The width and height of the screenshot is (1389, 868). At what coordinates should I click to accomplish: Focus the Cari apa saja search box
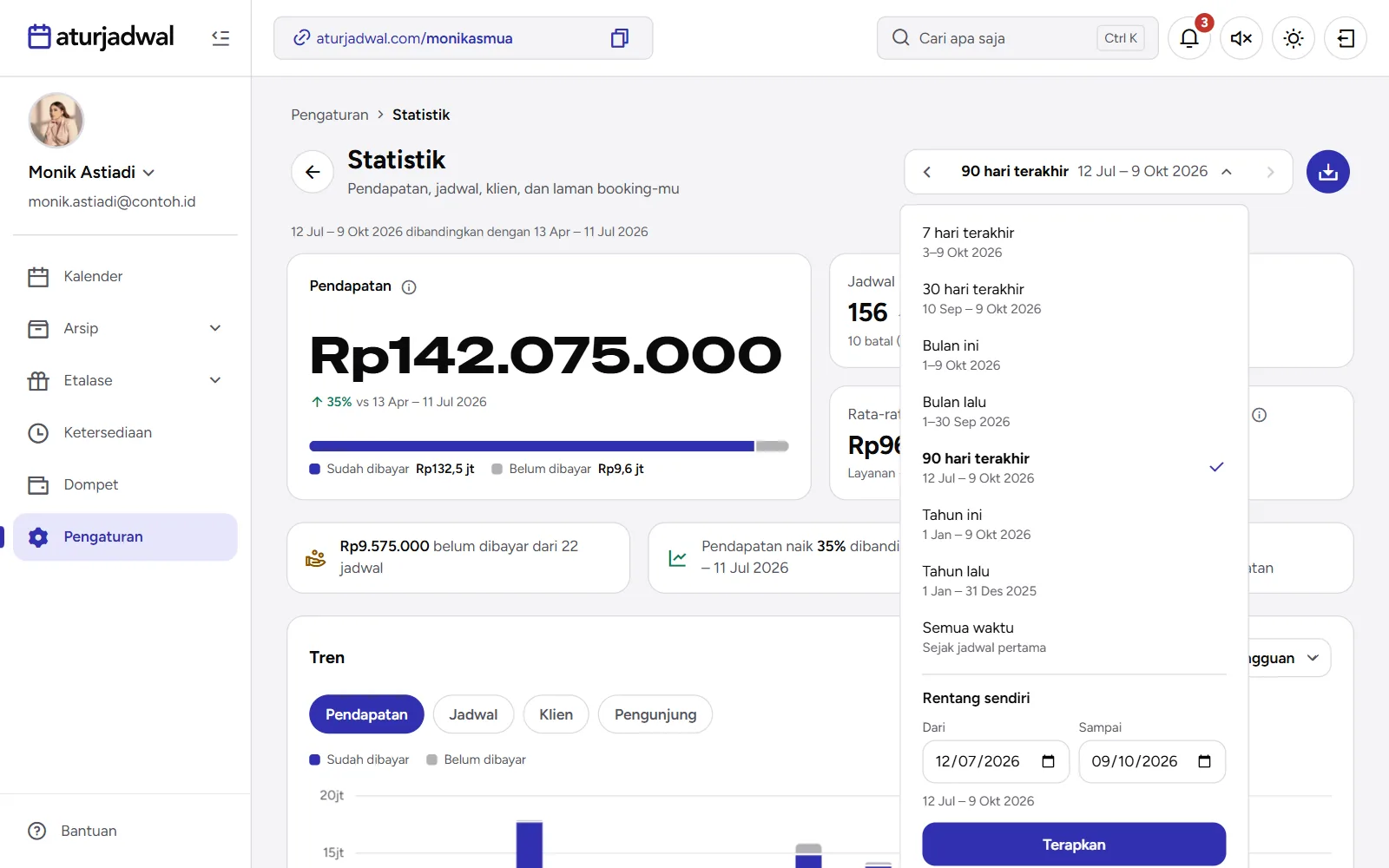pyautogui.click(x=1017, y=38)
